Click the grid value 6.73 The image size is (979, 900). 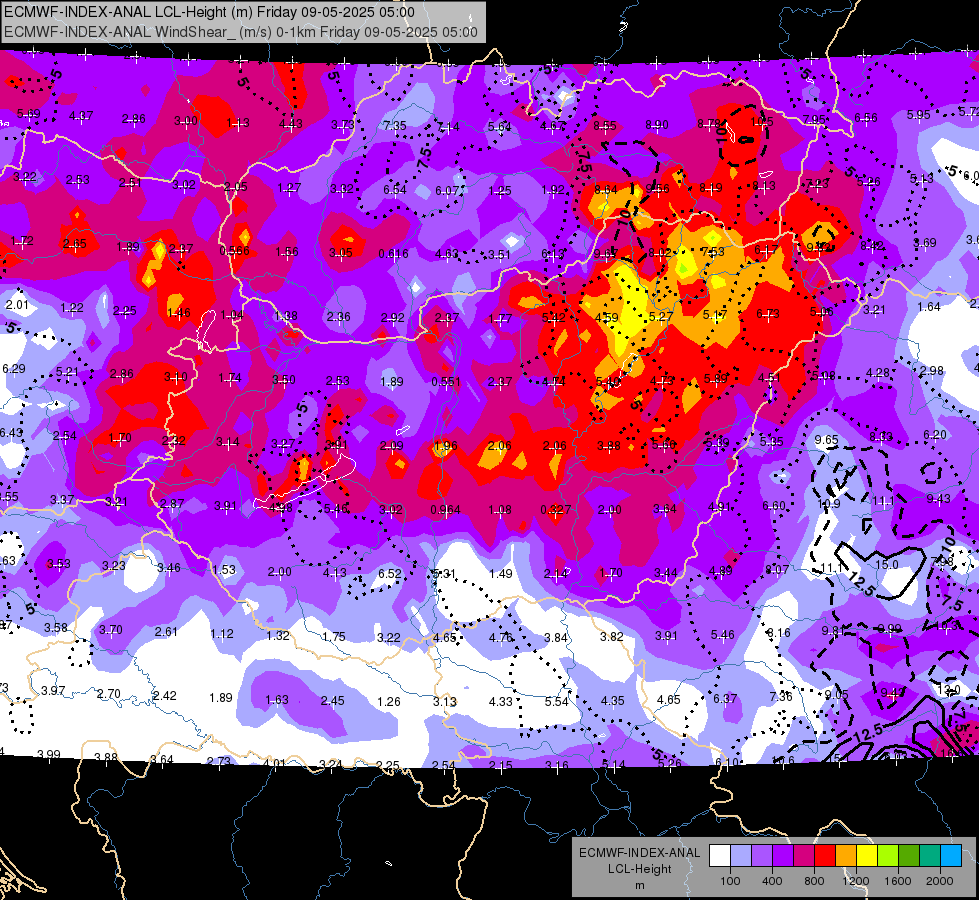tap(767, 314)
